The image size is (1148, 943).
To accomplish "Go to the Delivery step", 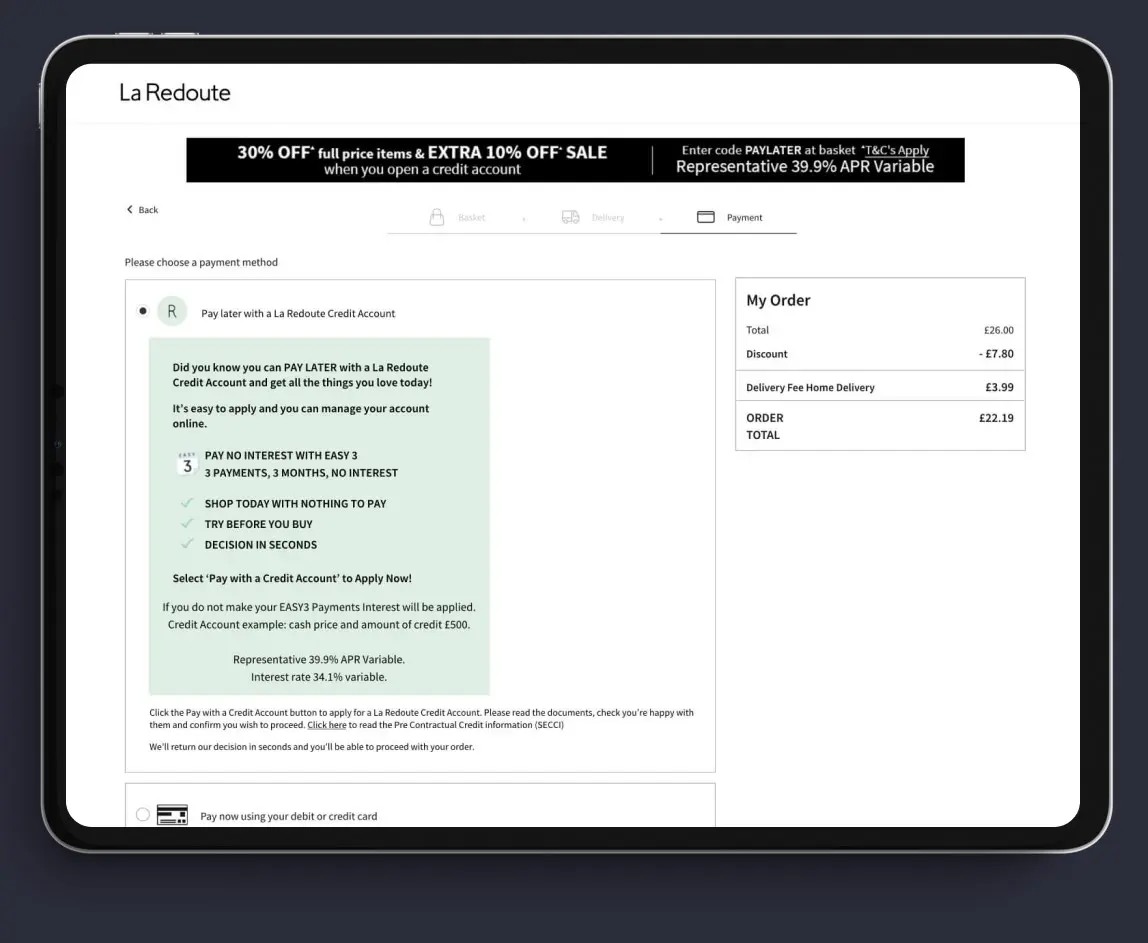I will (593, 217).
